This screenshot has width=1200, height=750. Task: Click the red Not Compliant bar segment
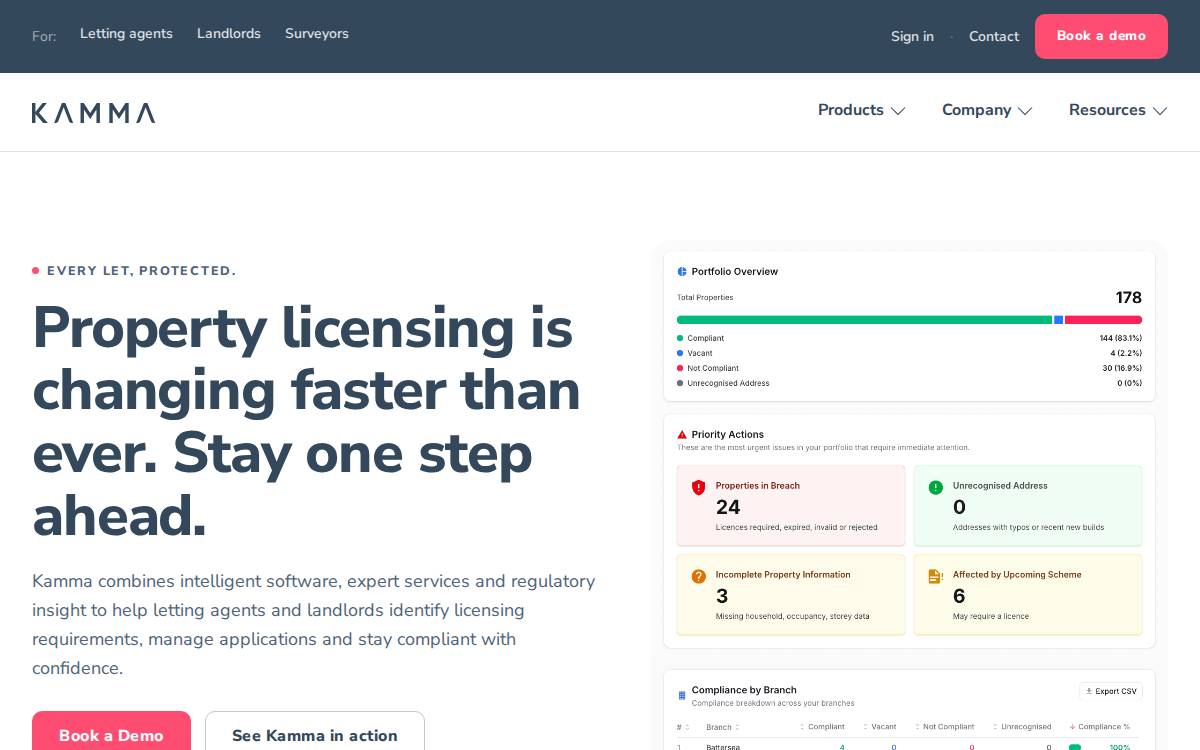(1103, 320)
